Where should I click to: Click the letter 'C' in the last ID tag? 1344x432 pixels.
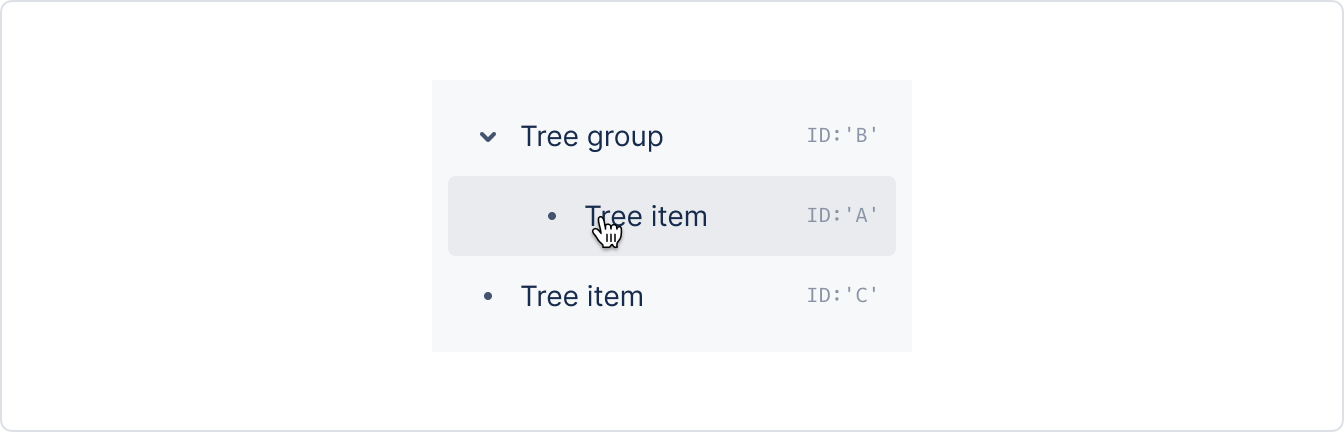[860, 295]
